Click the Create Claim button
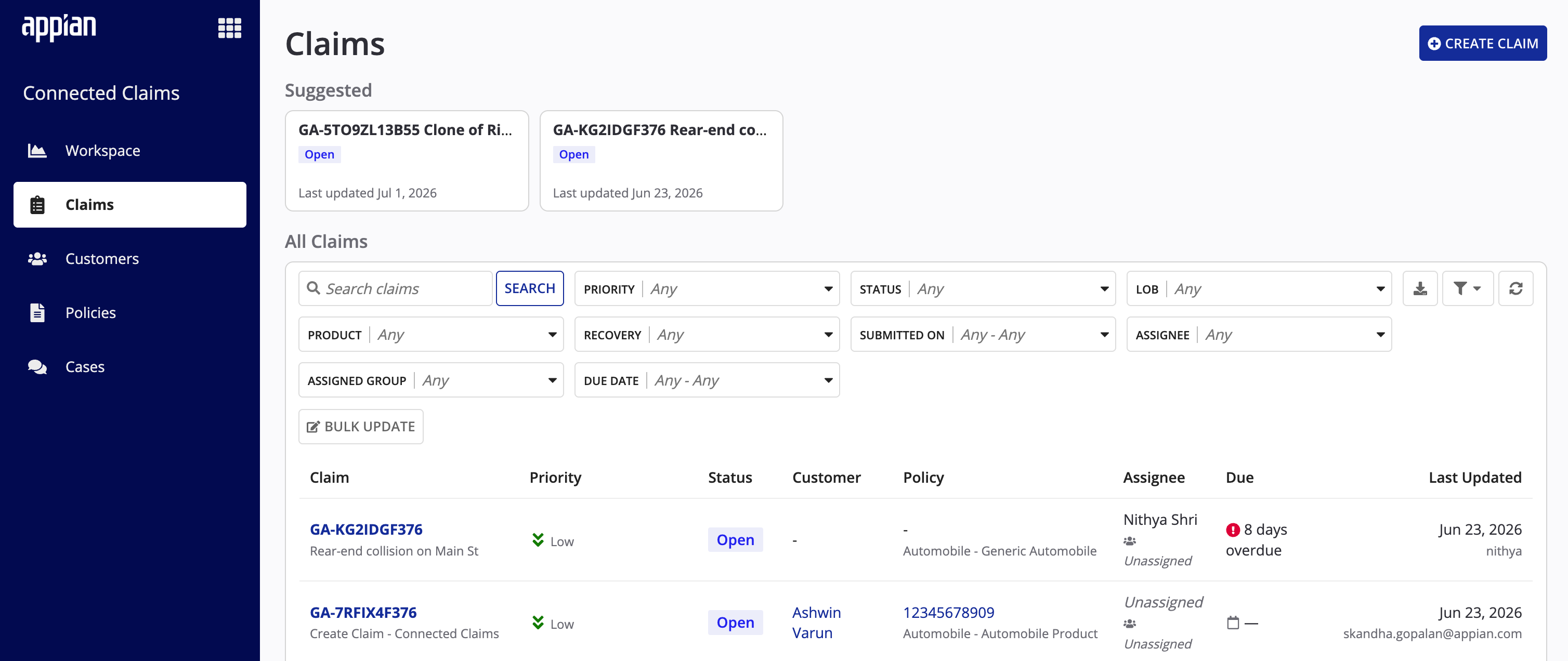This screenshot has width=1568, height=661. (1483, 43)
